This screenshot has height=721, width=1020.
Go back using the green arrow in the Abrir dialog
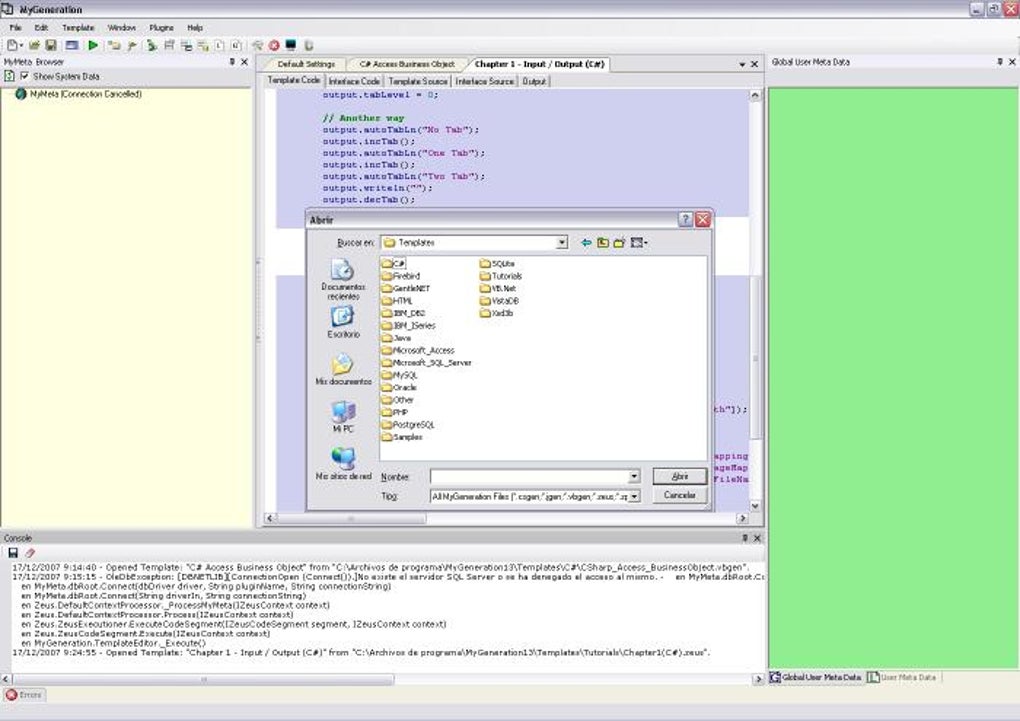(586, 243)
